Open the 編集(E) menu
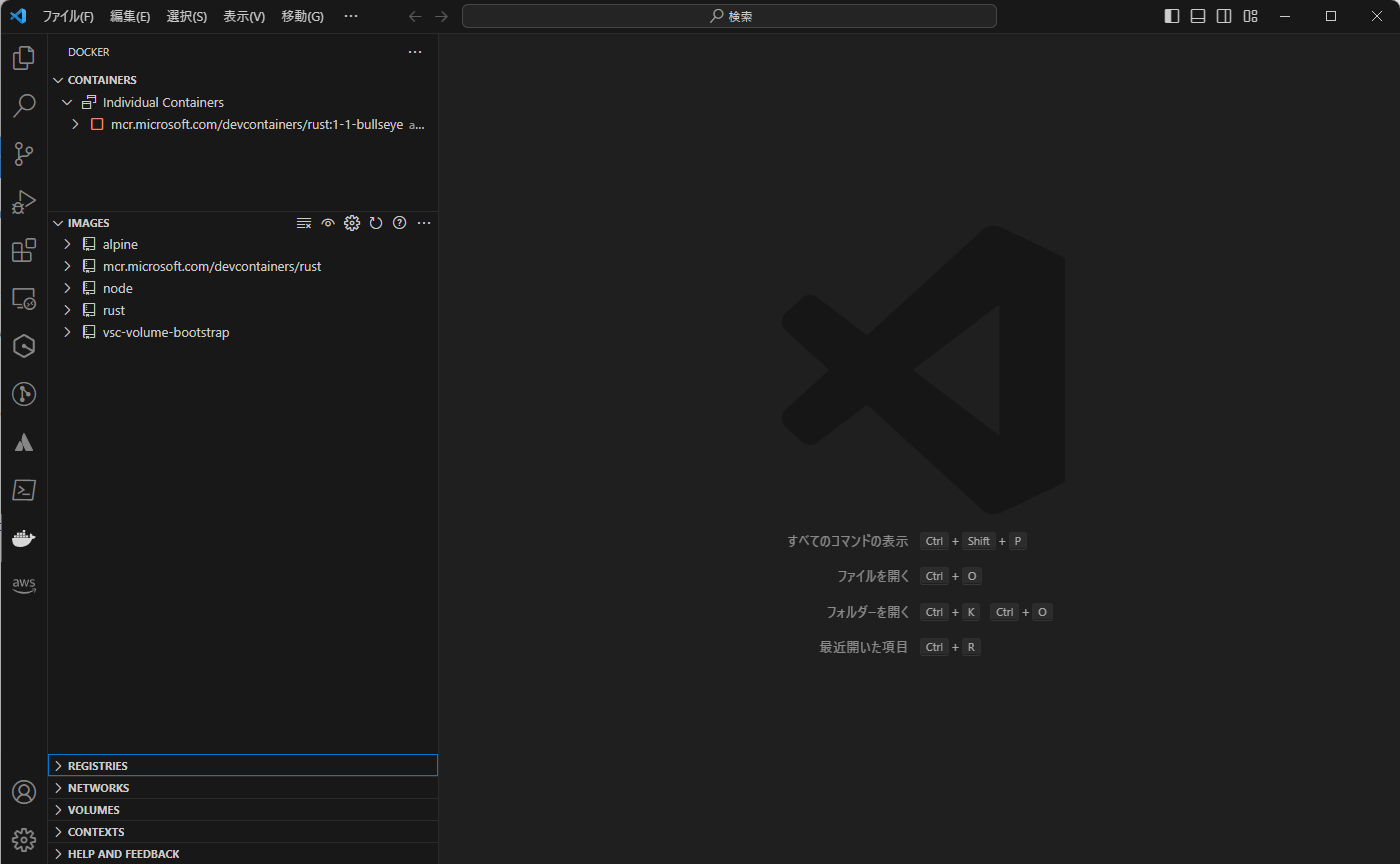This screenshot has width=1400, height=864. pos(130,16)
